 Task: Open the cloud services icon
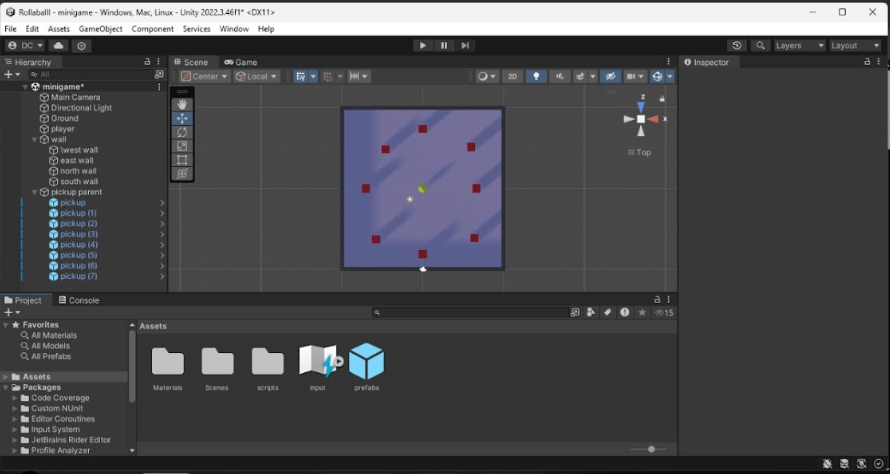pos(58,46)
